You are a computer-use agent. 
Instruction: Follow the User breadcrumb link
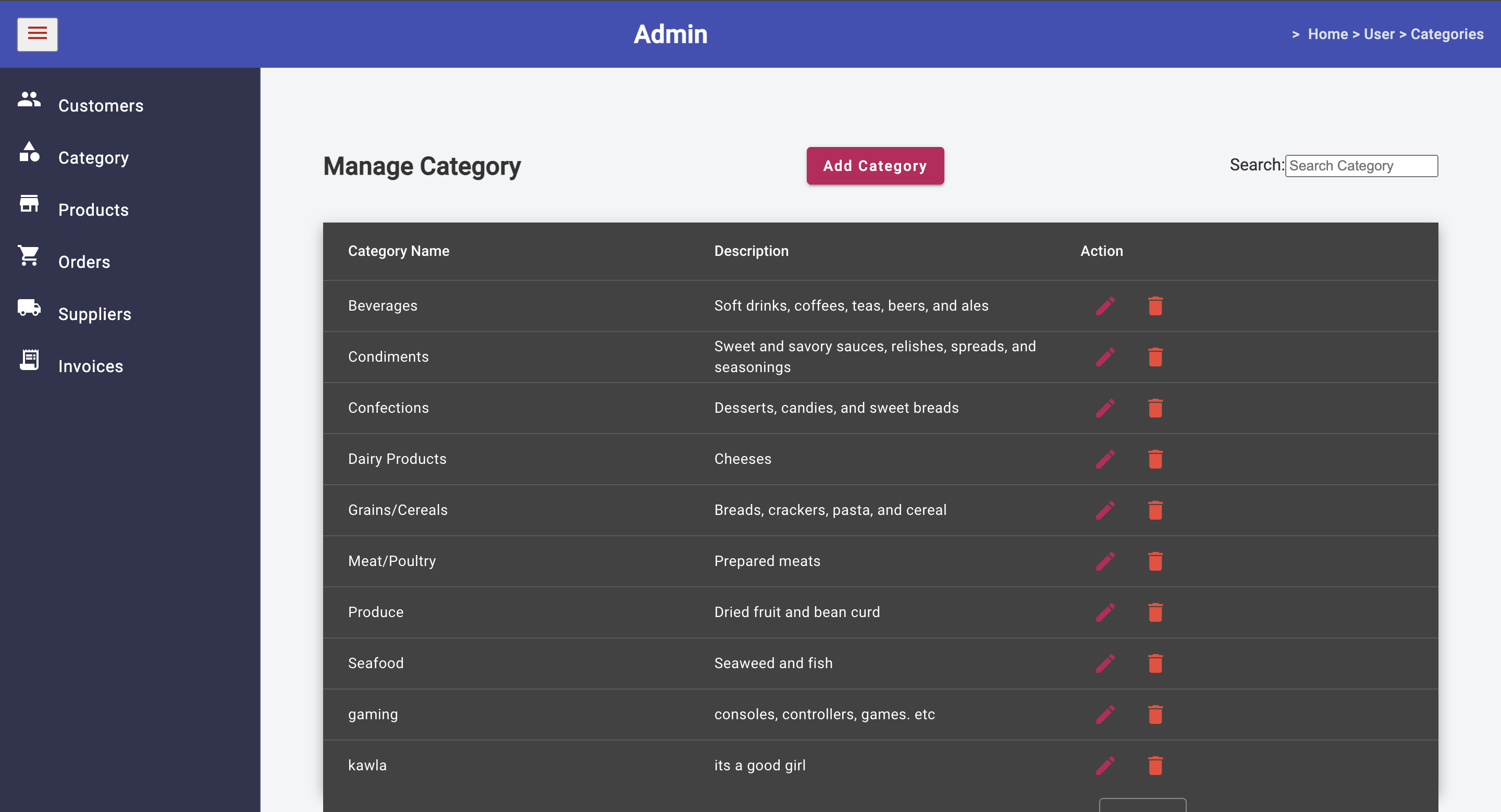(1379, 34)
